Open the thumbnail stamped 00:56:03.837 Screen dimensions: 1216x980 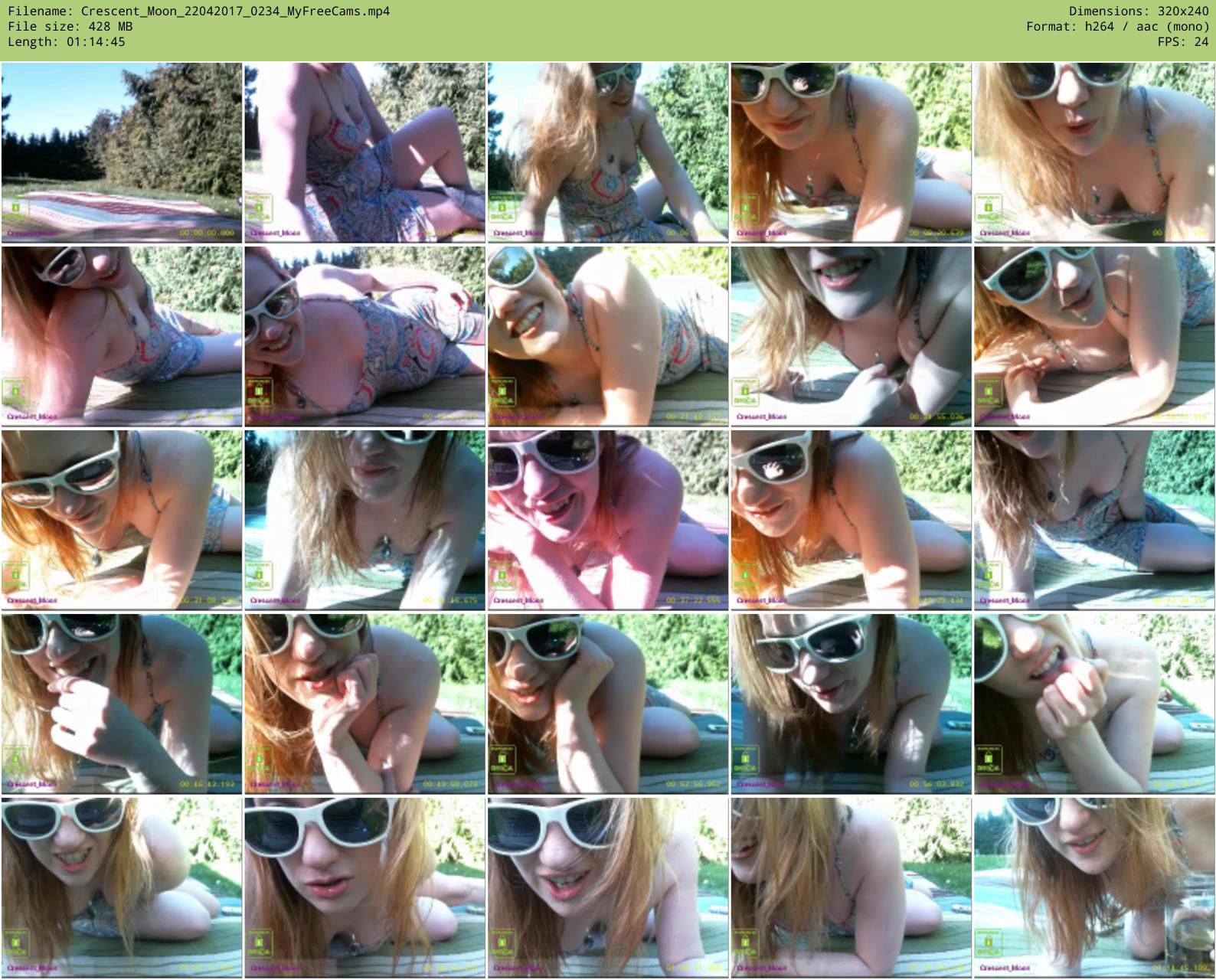point(851,704)
